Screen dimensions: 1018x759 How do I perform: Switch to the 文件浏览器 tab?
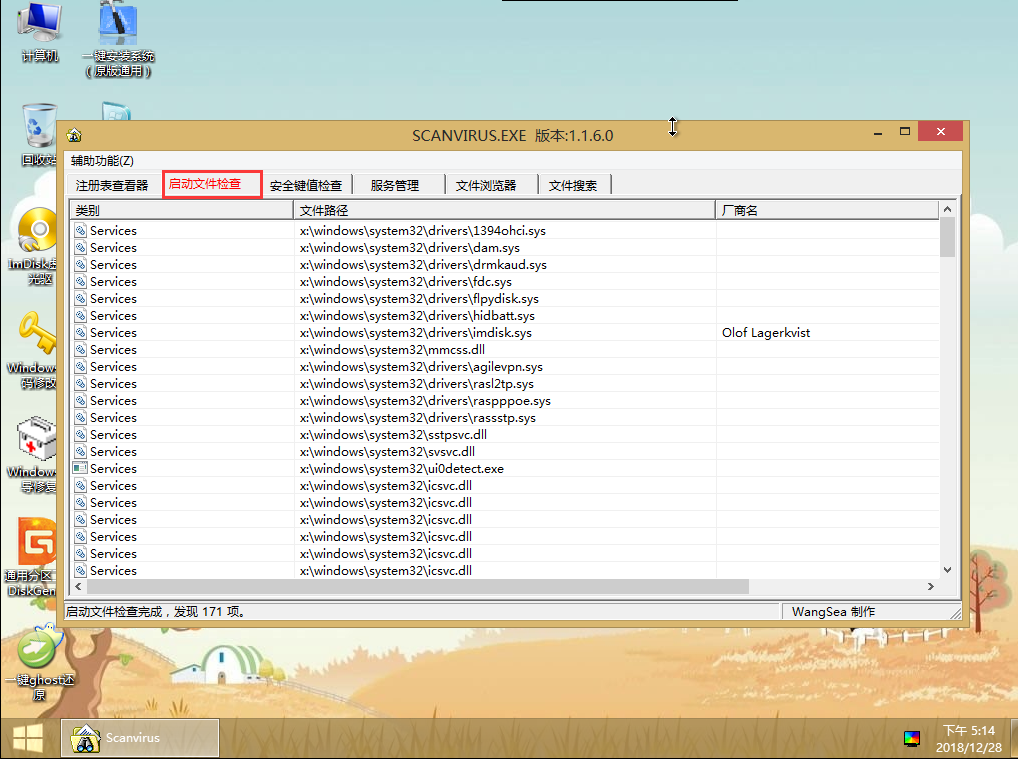click(x=486, y=185)
